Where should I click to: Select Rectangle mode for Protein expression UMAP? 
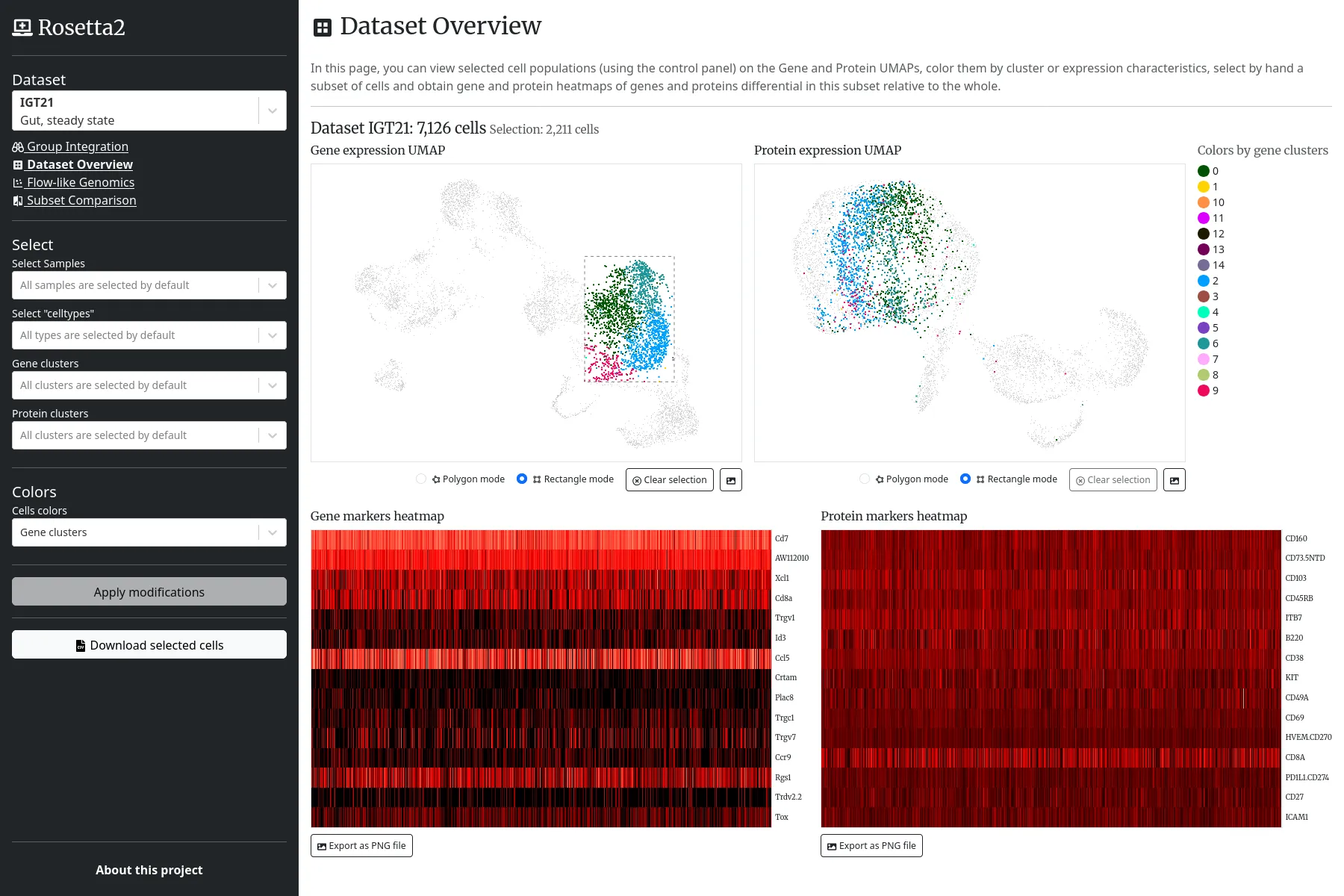pos(965,479)
